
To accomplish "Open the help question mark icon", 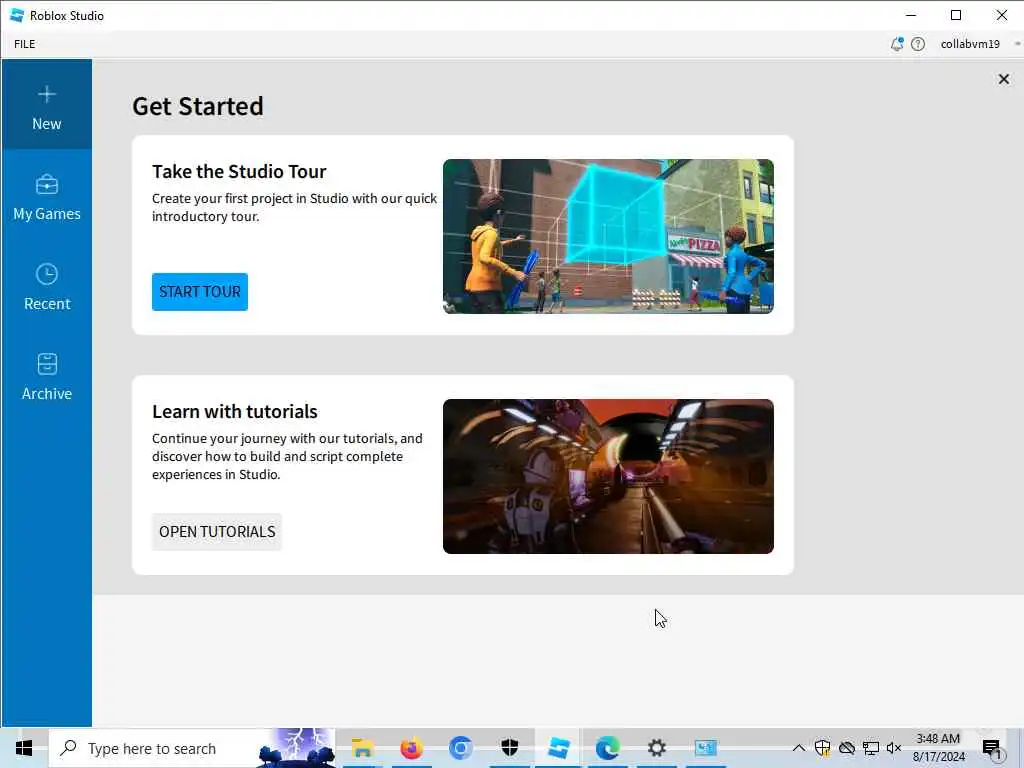I will (x=918, y=44).
